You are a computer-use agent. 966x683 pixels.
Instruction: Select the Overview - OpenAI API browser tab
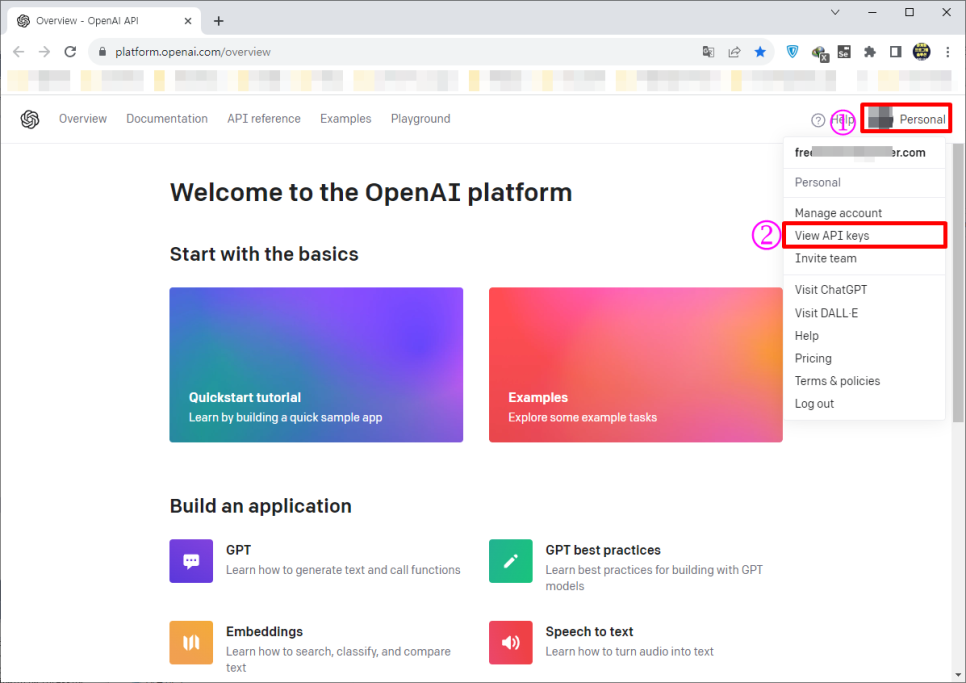click(x=105, y=21)
